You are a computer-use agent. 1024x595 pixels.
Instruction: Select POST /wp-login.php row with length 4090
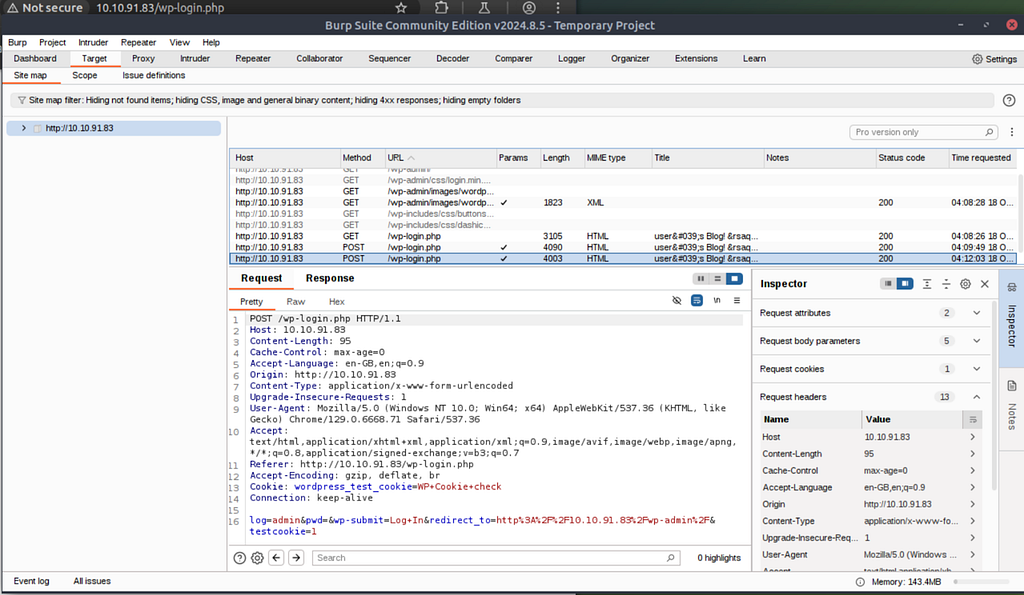623,248
